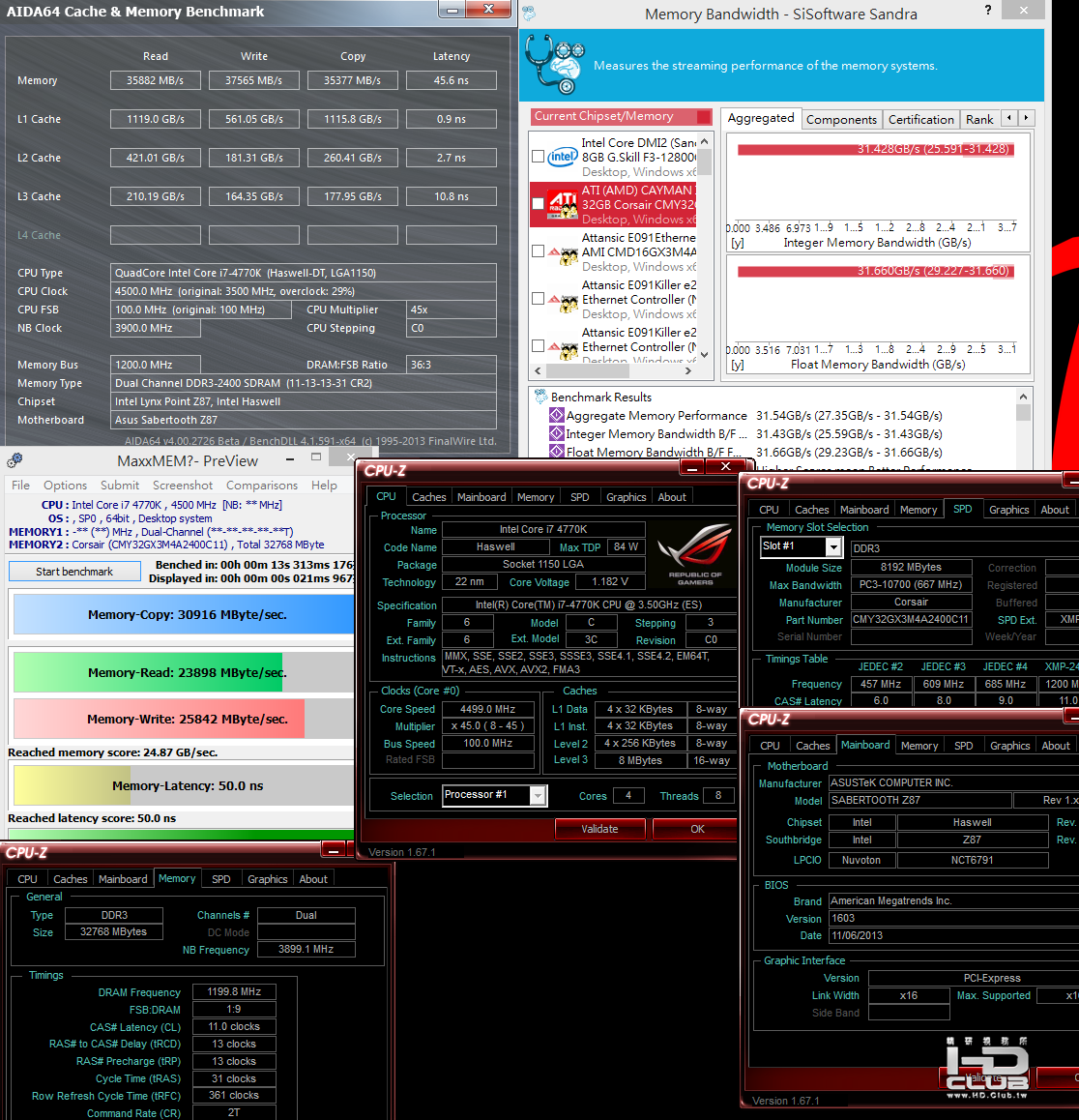Screen dimensions: 1079x1120
Task: Click the AIDA64 Memory Read 35882 MB/s field
Action: point(156,80)
